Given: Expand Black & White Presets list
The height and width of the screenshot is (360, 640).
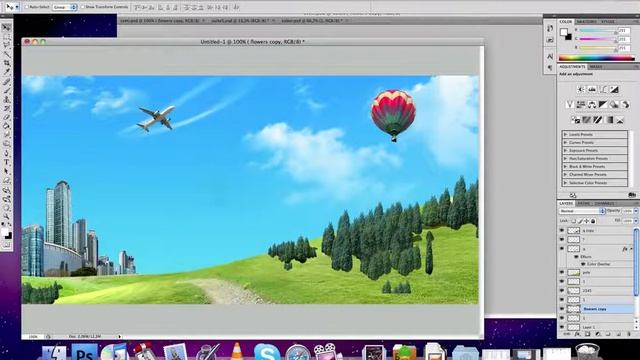Looking at the screenshot, I should pyautogui.click(x=565, y=167).
